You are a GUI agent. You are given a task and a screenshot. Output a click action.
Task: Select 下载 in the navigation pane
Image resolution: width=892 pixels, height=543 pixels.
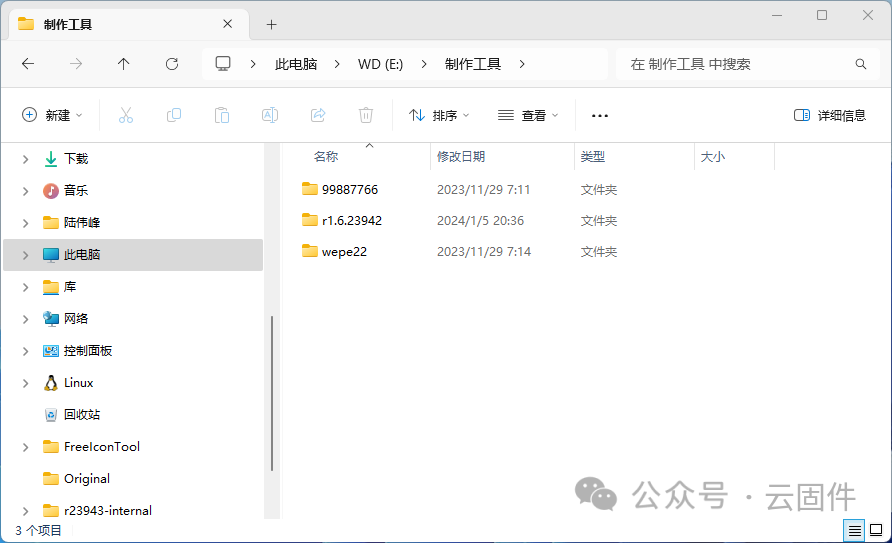[x=76, y=159]
